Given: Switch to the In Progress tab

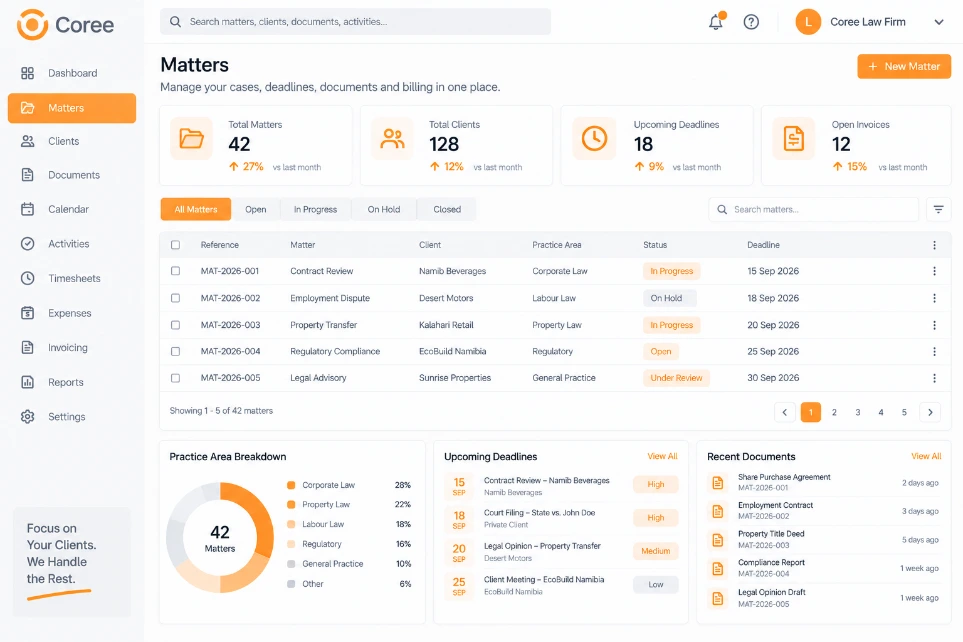Looking at the screenshot, I should pos(315,209).
